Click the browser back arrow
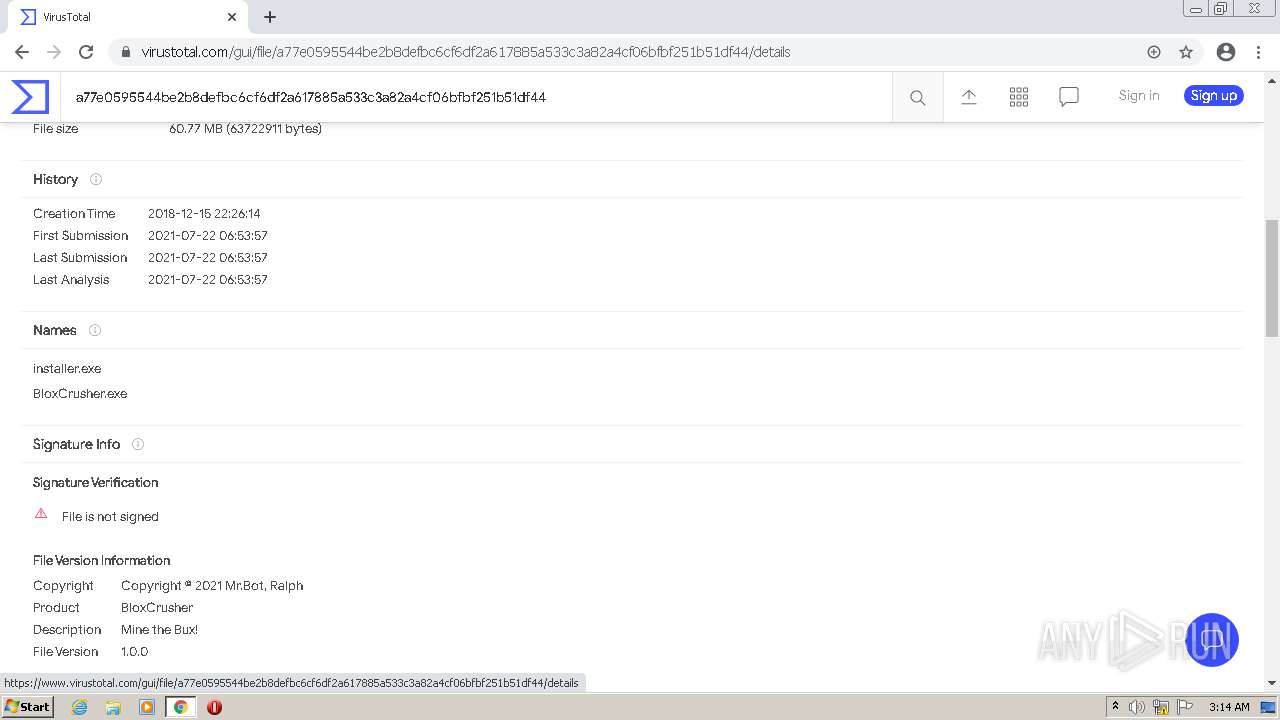Screen dimensions: 1280x720 point(22,52)
